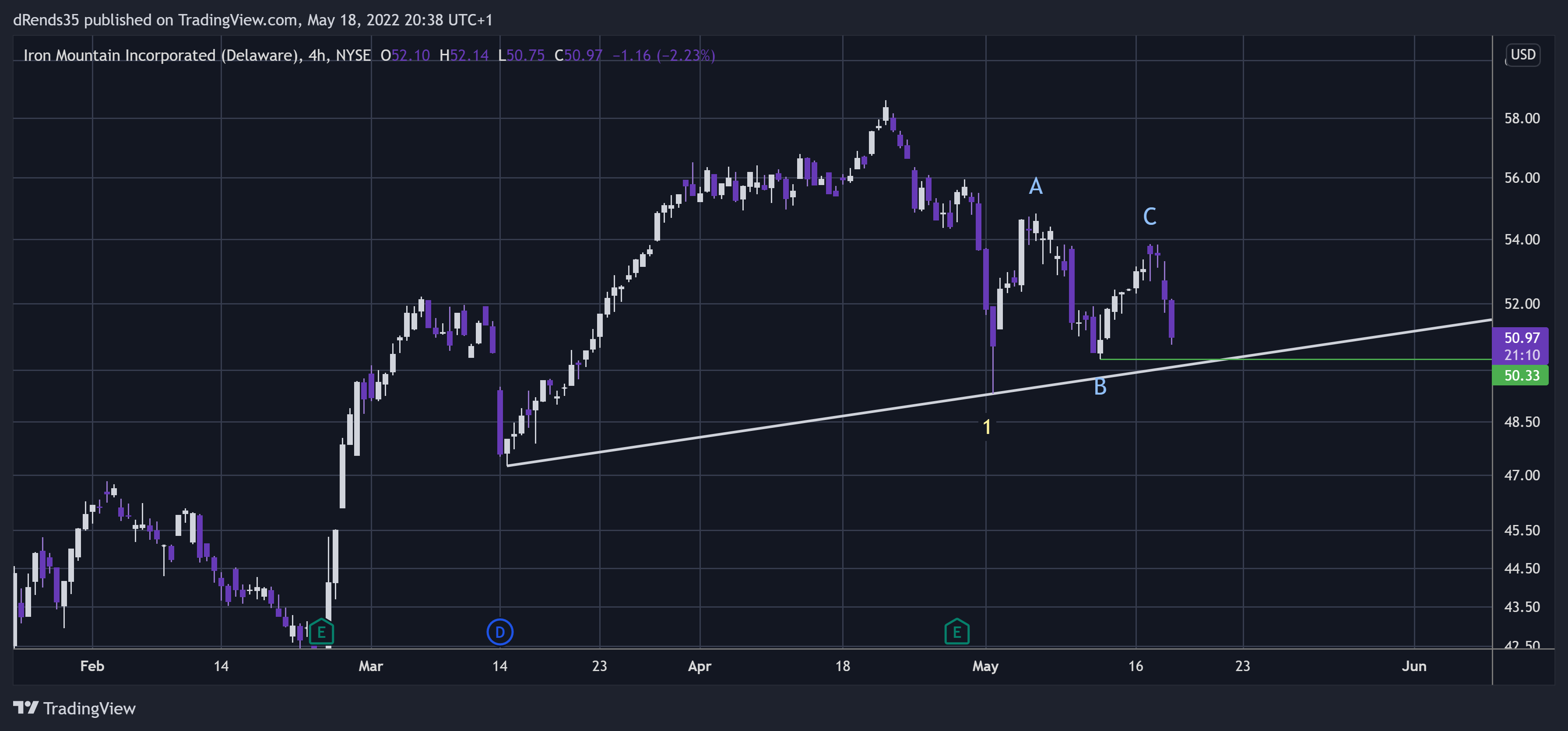1568x731 pixels.
Task: Click the 52.00 price axis label
Action: tap(1522, 304)
